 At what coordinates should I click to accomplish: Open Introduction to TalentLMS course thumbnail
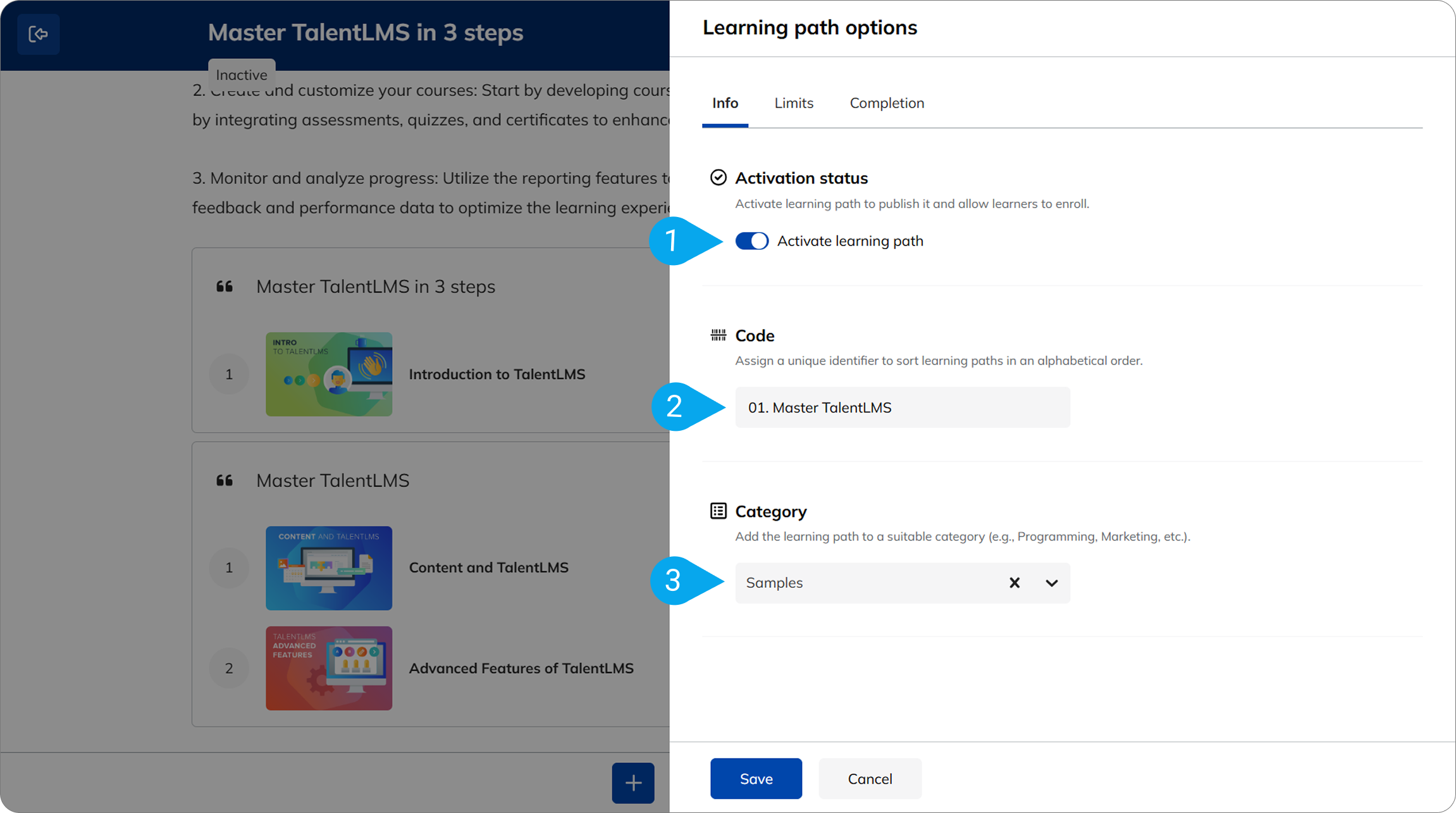tap(329, 374)
